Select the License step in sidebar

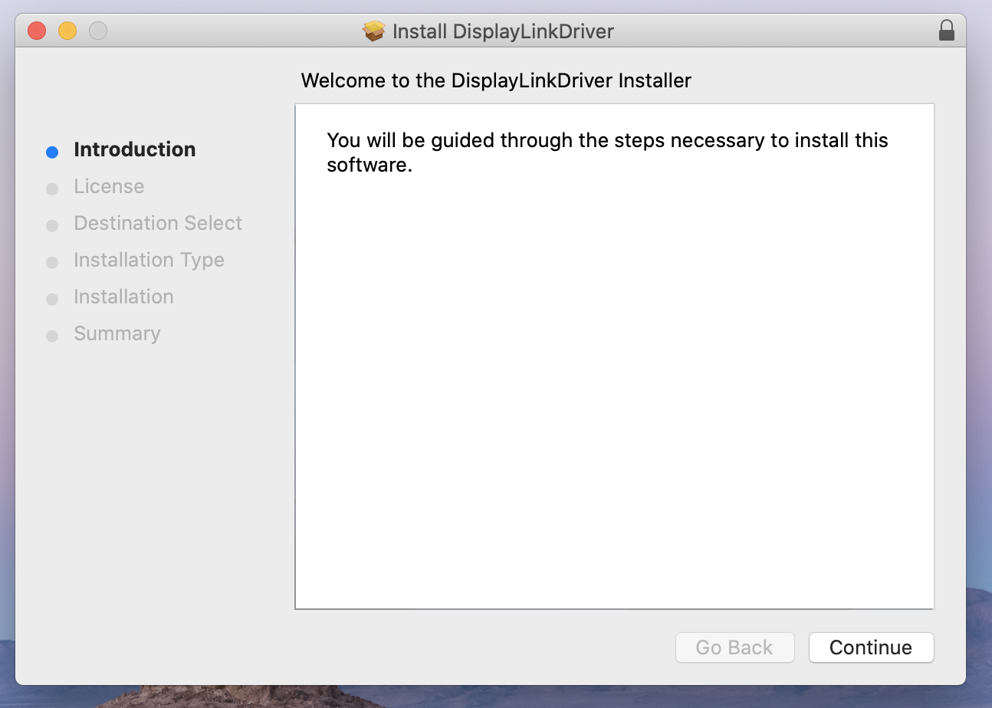(109, 186)
